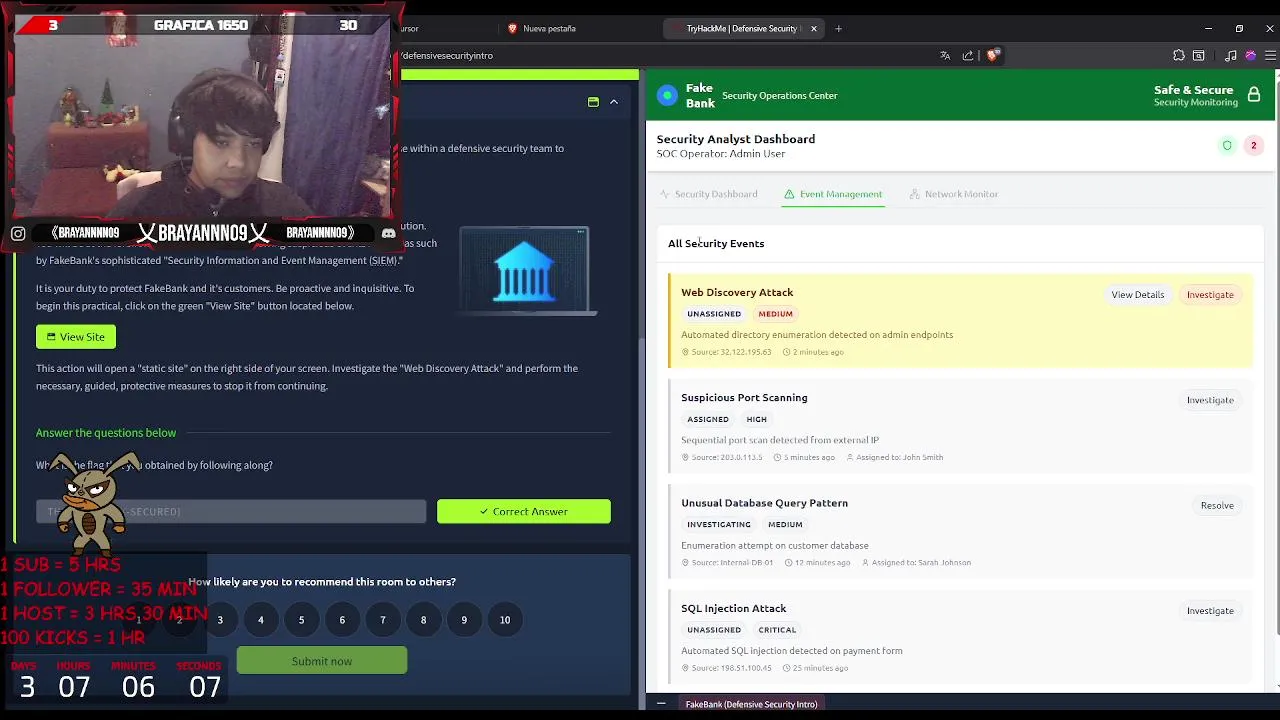Screen dimensions: 1280x720
Task: Submit the recommendation rating with Submit now
Action: coord(322,661)
